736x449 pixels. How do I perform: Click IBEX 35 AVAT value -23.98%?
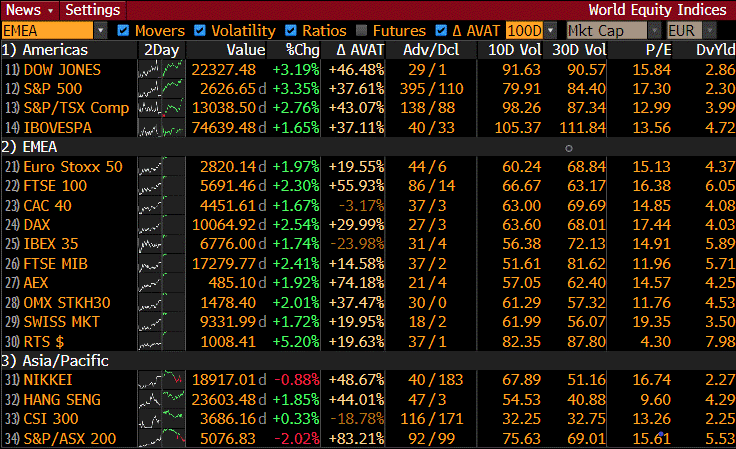coord(357,244)
